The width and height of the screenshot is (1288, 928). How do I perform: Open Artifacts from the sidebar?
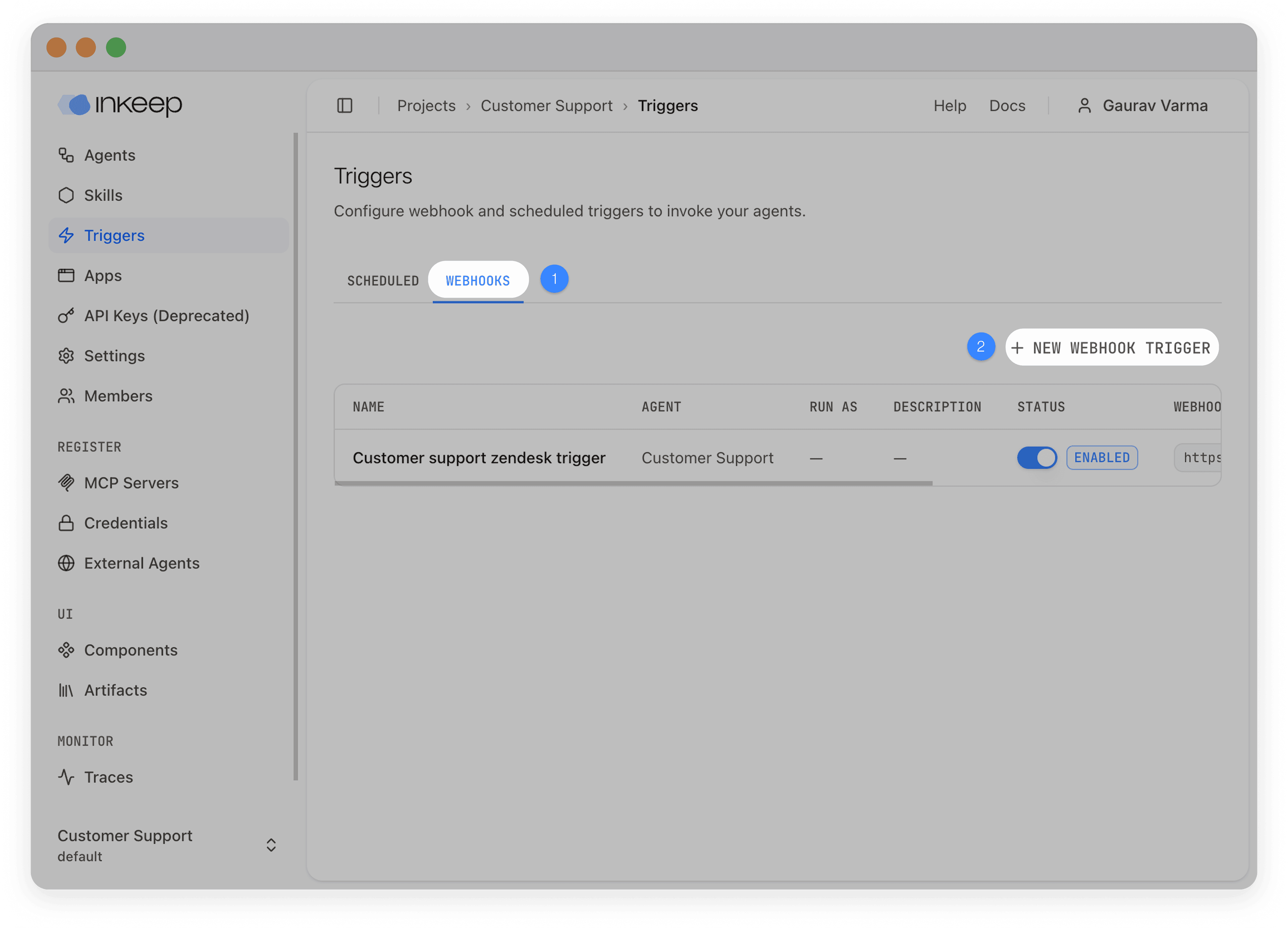click(116, 690)
